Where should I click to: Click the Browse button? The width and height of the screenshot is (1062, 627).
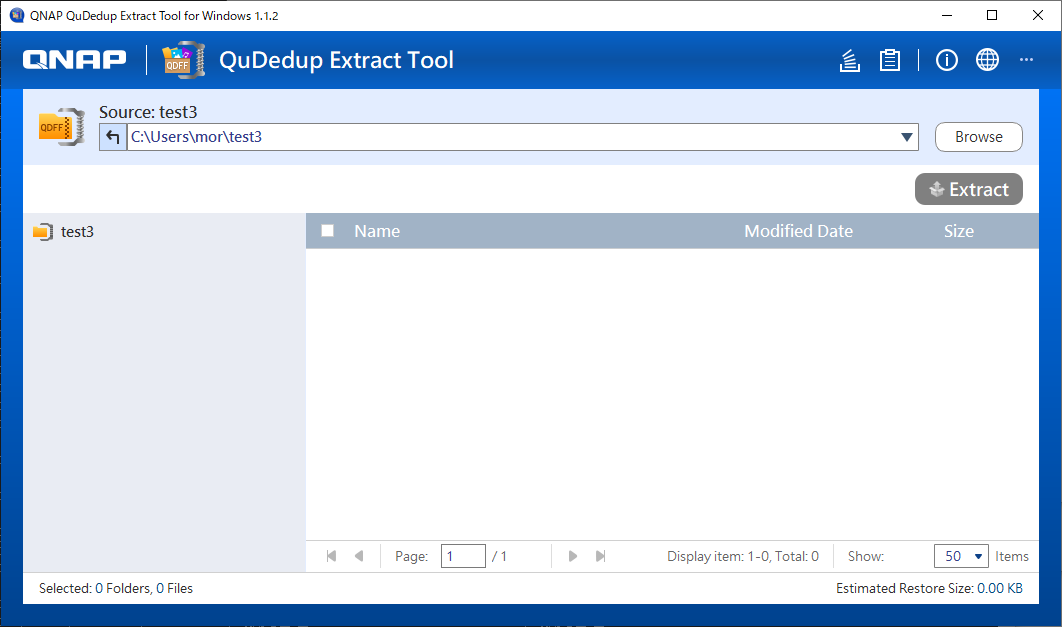click(x=979, y=137)
